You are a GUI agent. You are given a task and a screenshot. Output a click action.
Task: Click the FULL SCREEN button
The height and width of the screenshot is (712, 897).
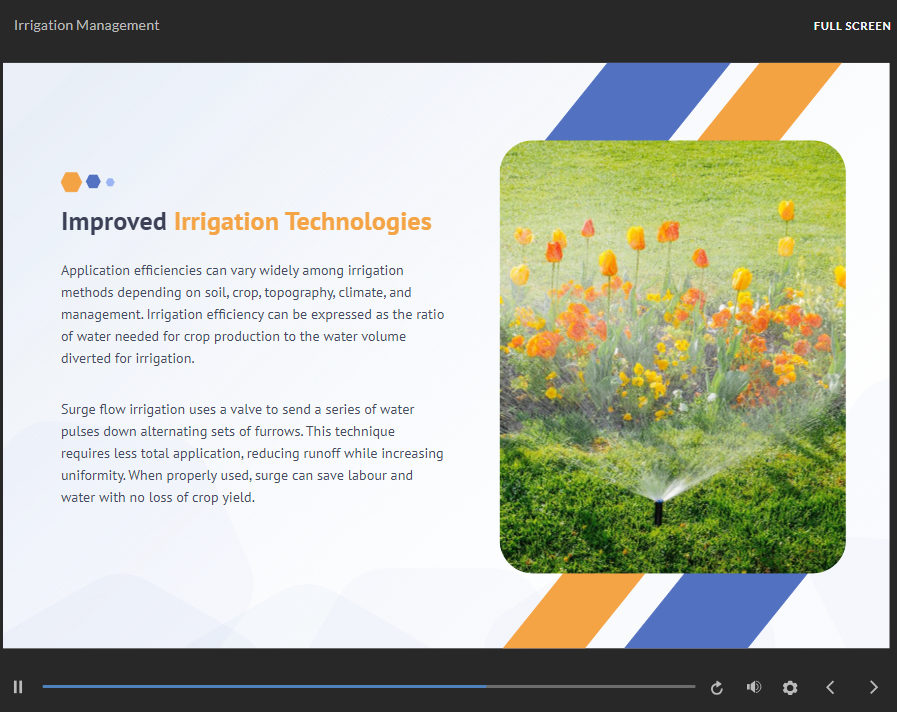pyautogui.click(x=852, y=26)
